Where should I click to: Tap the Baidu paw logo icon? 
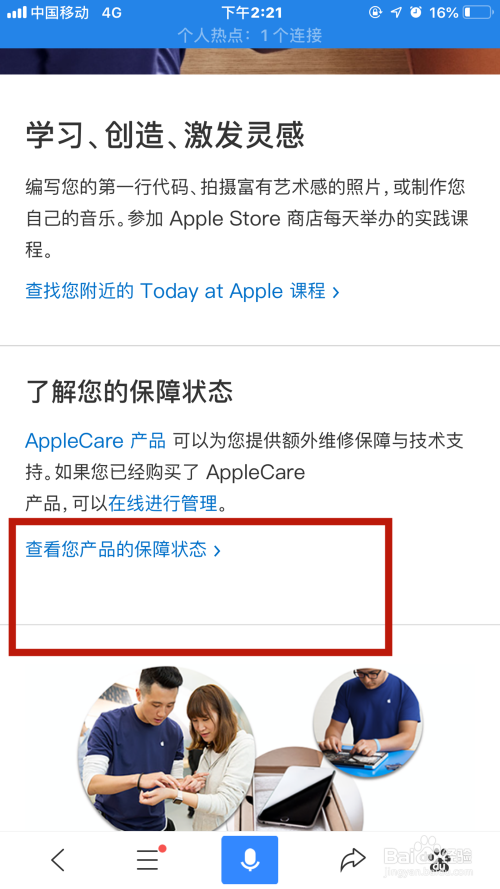point(441,861)
